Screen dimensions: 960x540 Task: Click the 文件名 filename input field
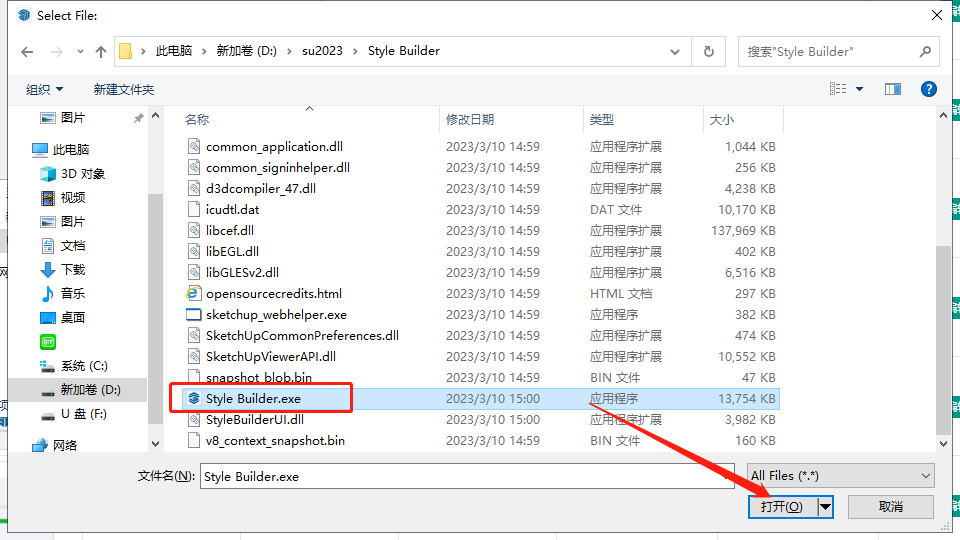pos(468,476)
